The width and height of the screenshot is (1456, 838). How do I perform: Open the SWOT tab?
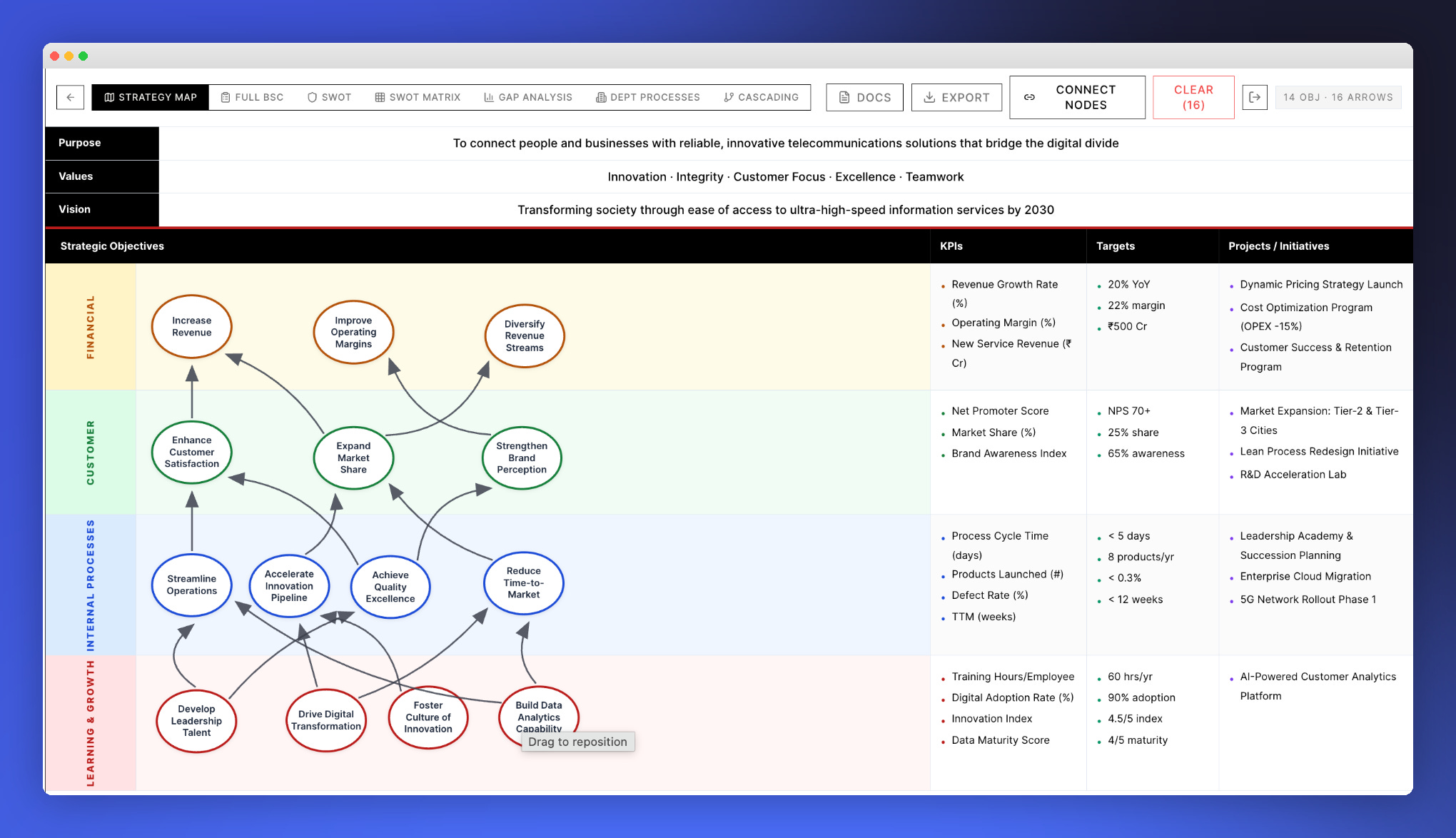329,97
